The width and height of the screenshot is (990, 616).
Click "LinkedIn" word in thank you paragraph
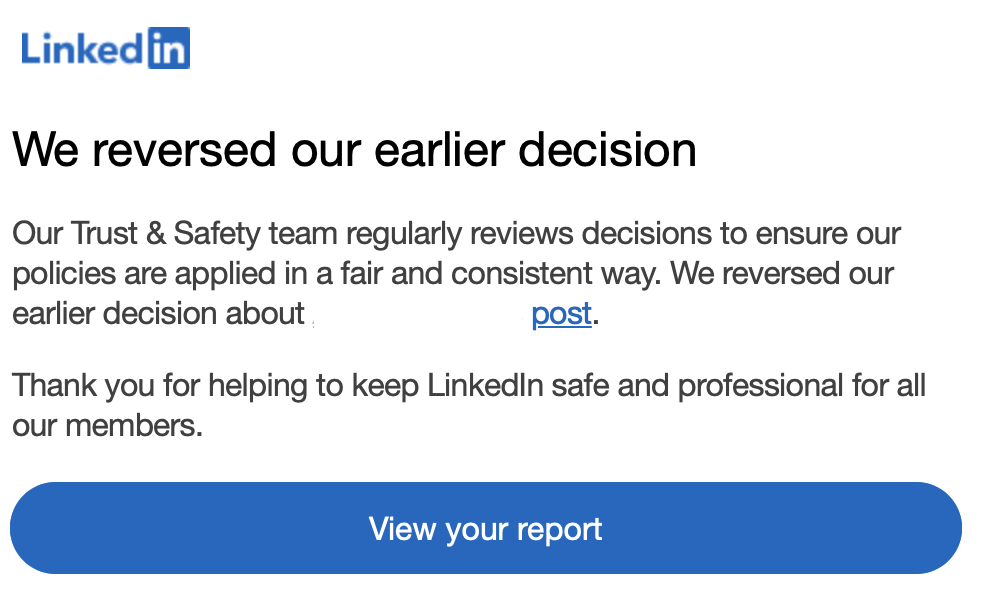[x=485, y=386]
